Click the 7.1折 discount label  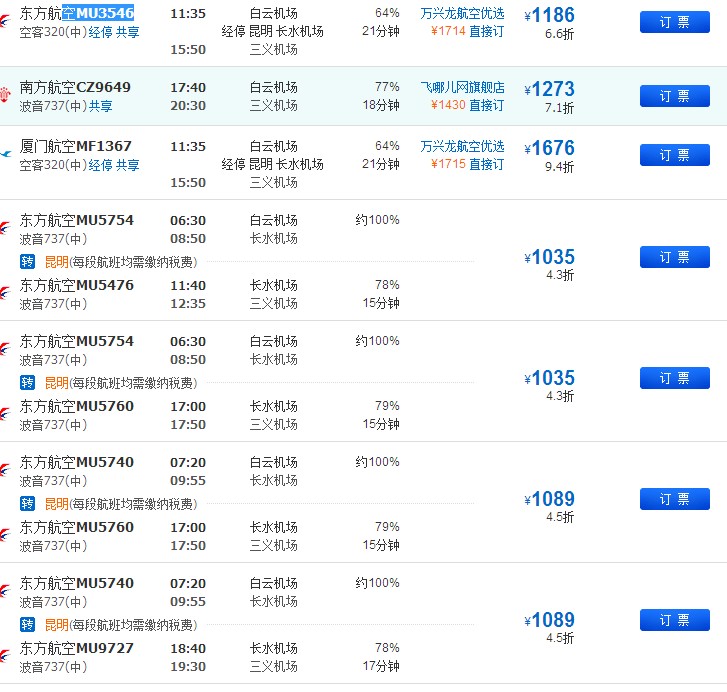coord(560,108)
